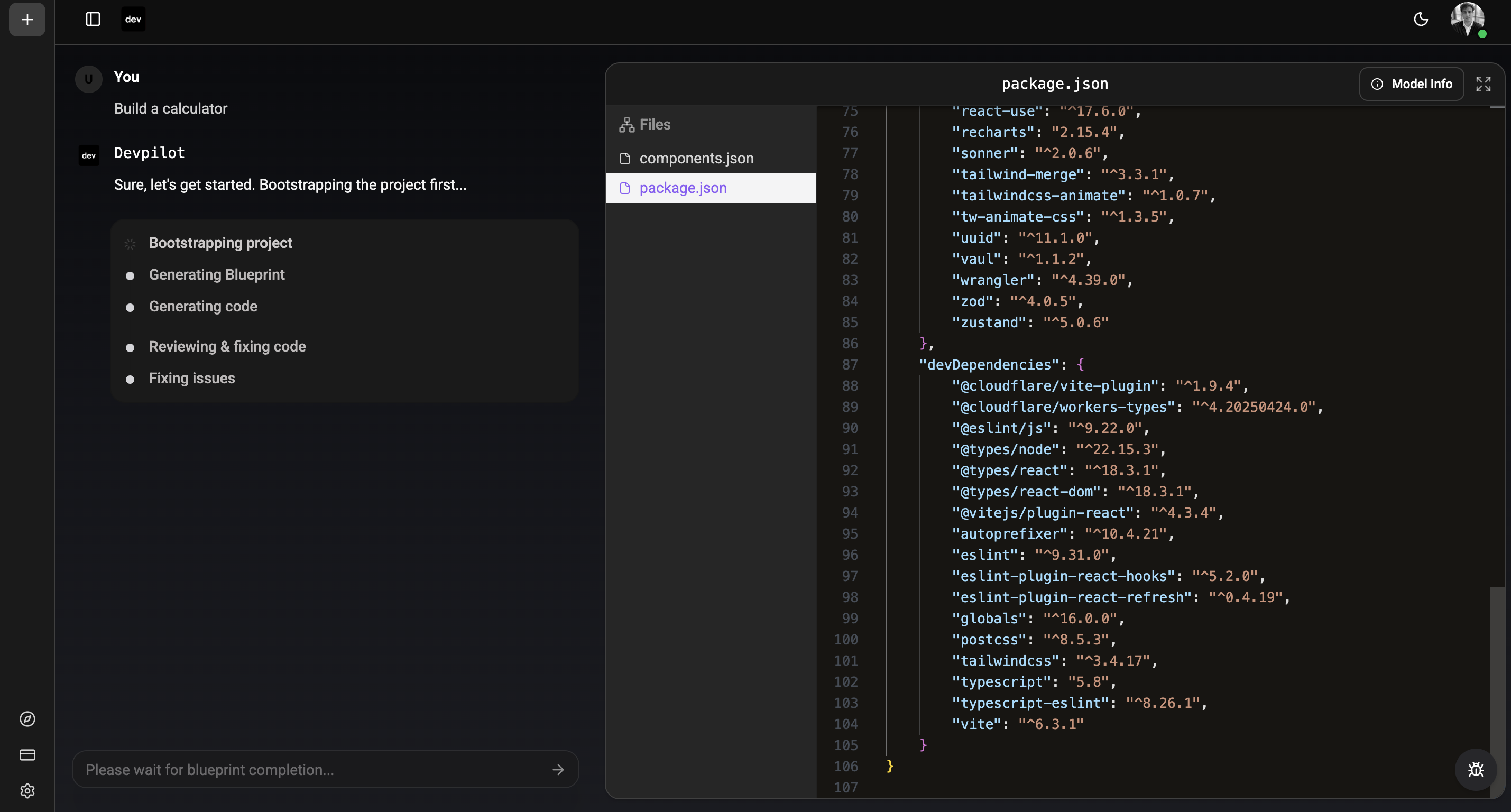
Task: Click the info icon inside Model Info button
Action: (x=1378, y=84)
